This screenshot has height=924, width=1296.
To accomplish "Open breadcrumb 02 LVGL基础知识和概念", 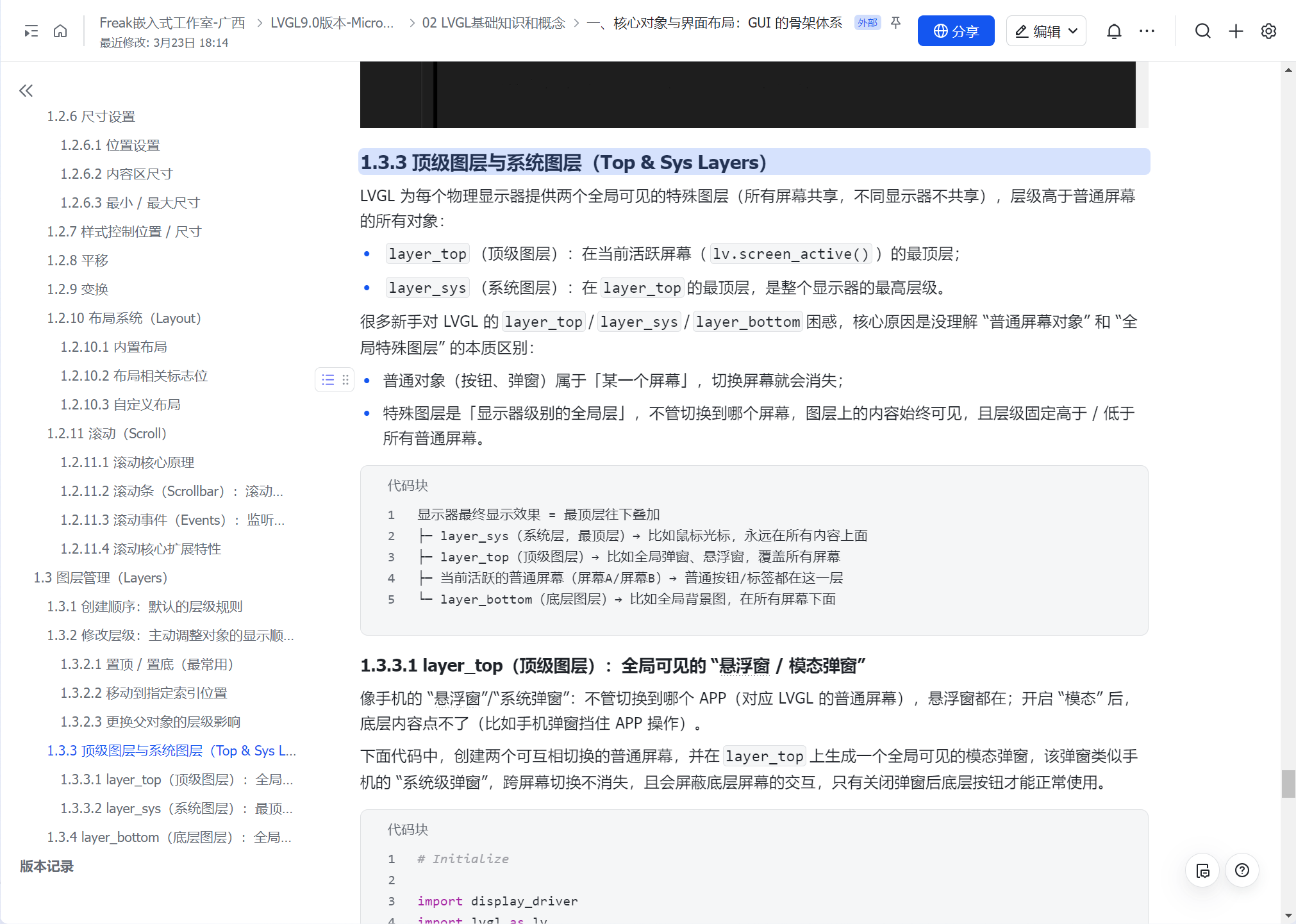I will click(x=493, y=23).
